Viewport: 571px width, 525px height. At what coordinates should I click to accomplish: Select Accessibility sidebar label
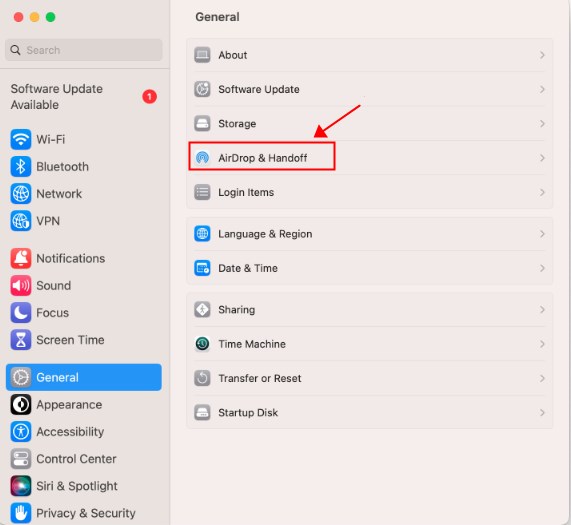pyautogui.click(x=70, y=432)
